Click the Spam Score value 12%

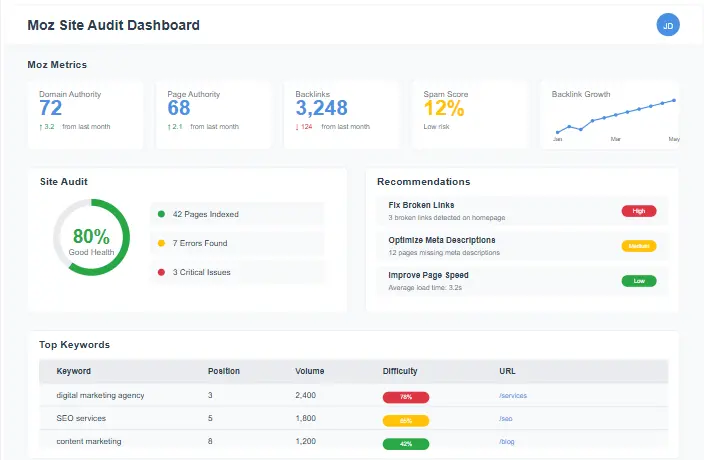click(444, 108)
